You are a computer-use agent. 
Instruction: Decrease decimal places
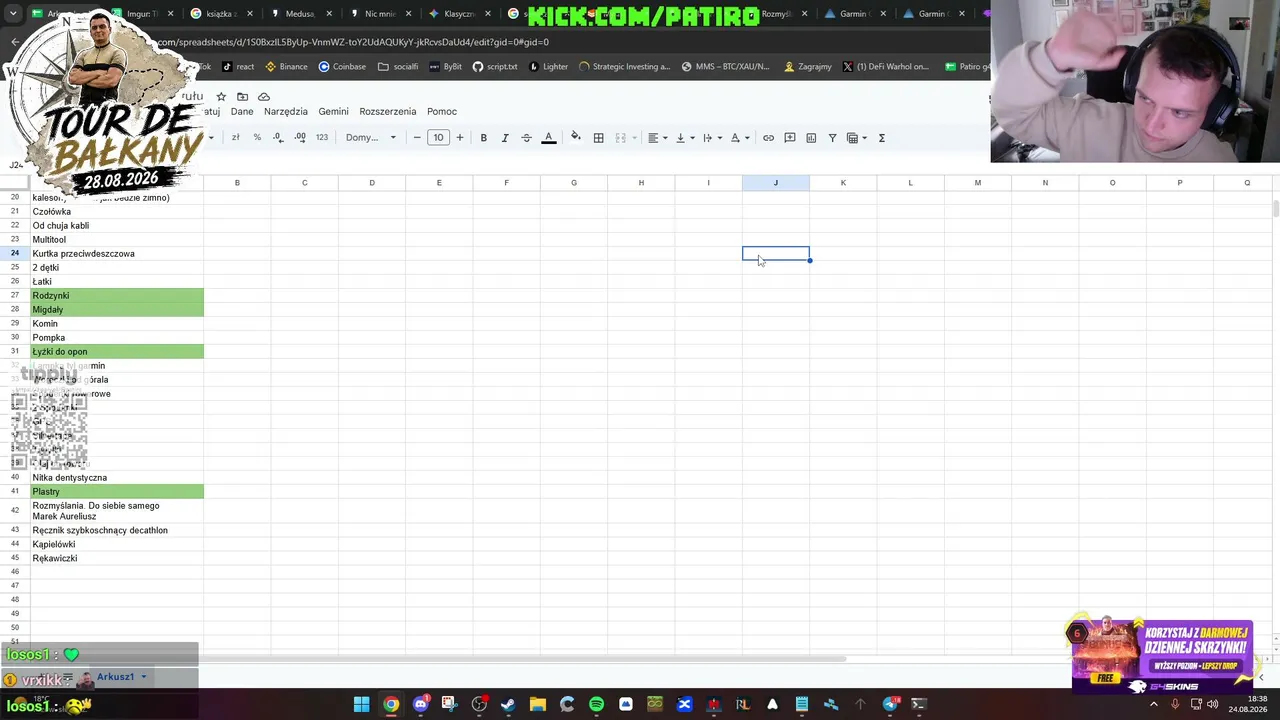click(278, 138)
